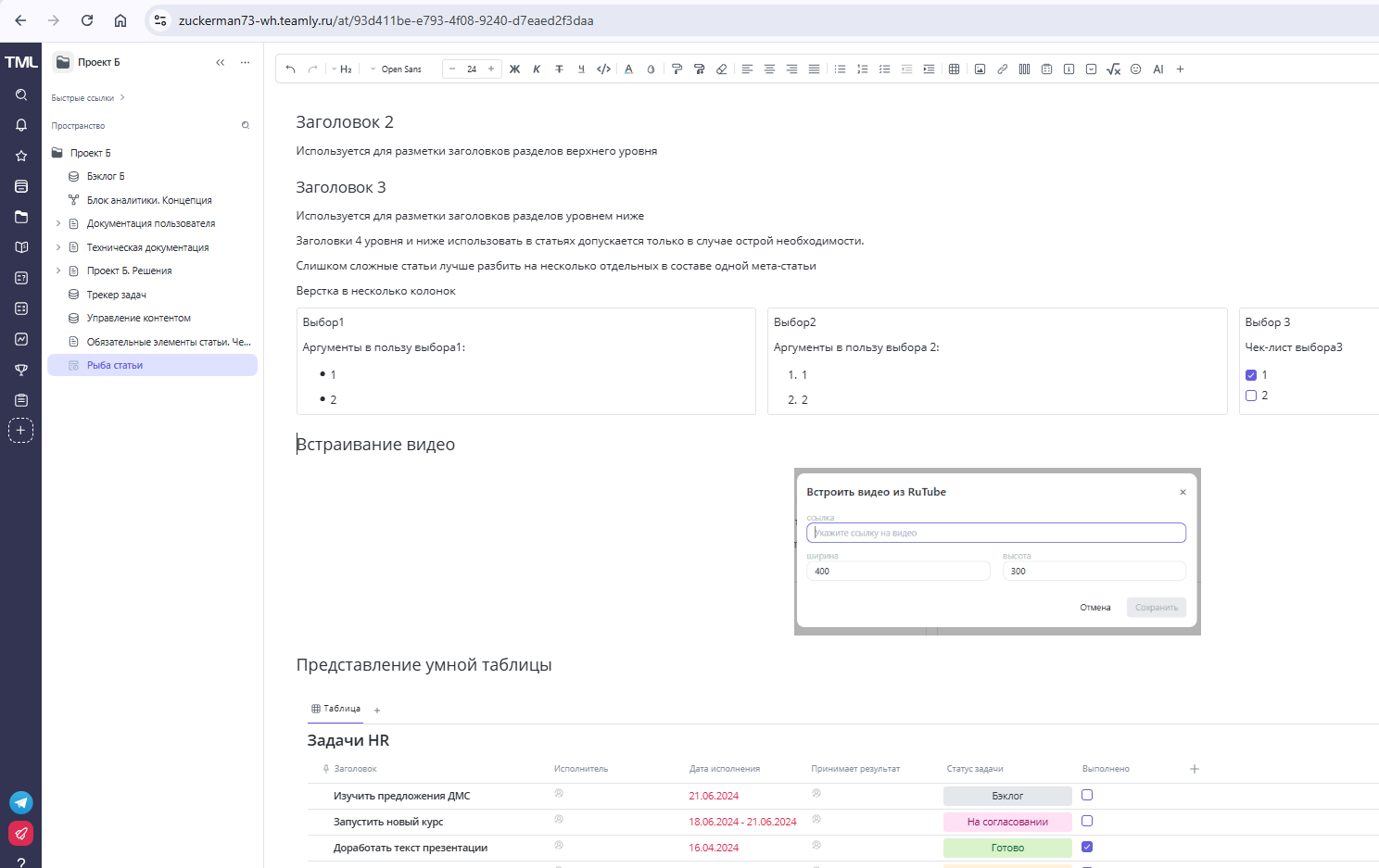Open the emoji picker in the toolbar

click(1135, 69)
